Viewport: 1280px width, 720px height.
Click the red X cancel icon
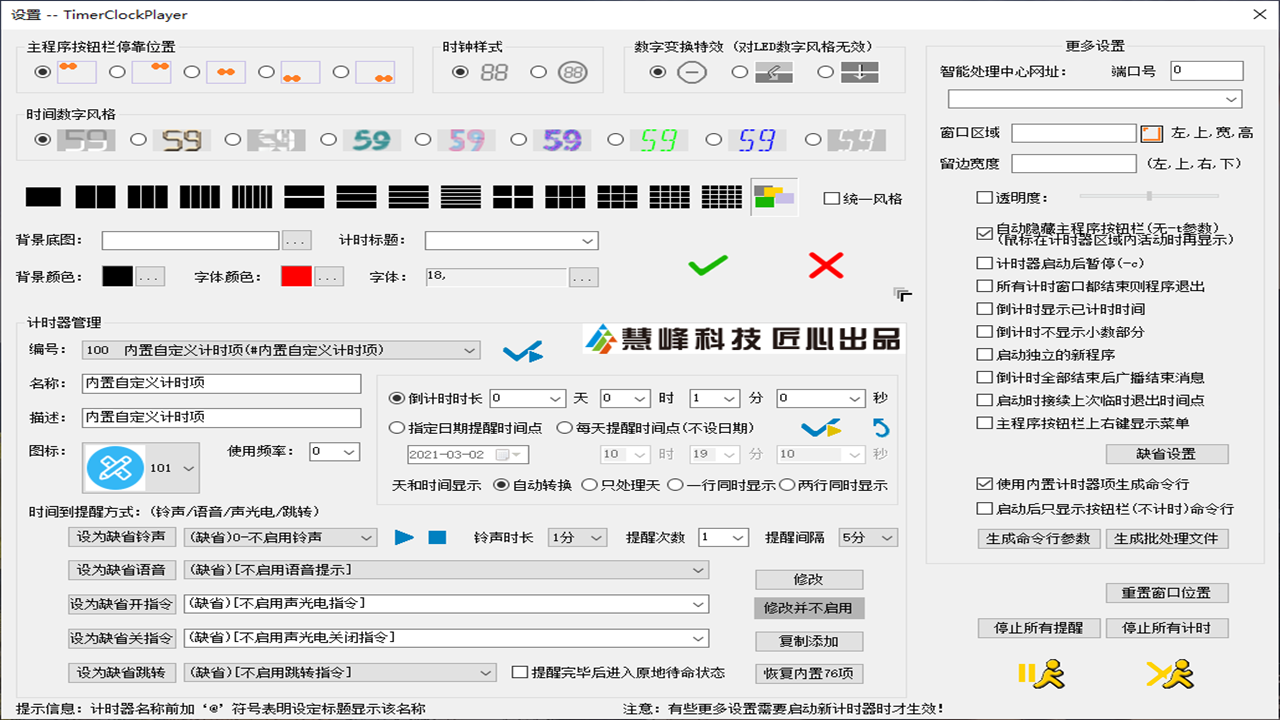(x=825, y=266)
